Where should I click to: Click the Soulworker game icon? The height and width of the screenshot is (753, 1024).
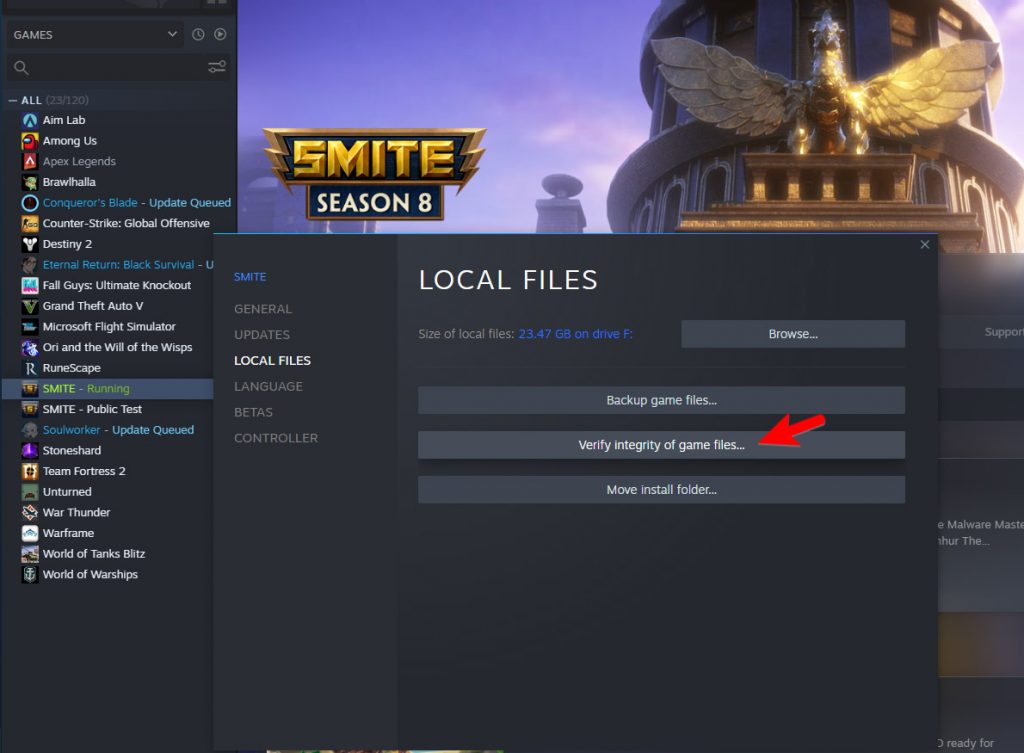pyautogui.click(x=29, y=430)
